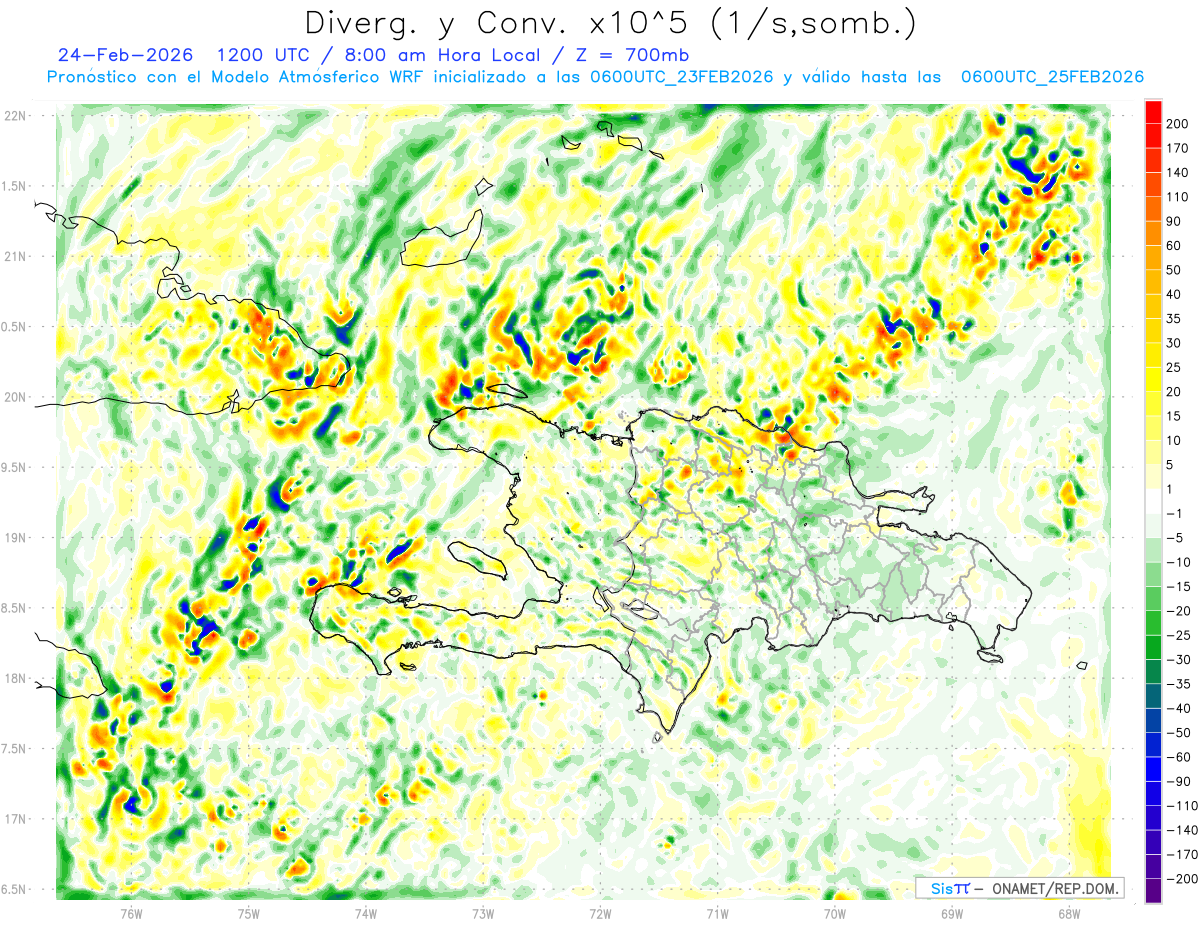Click latitude label '18N'

pos(15,678)
